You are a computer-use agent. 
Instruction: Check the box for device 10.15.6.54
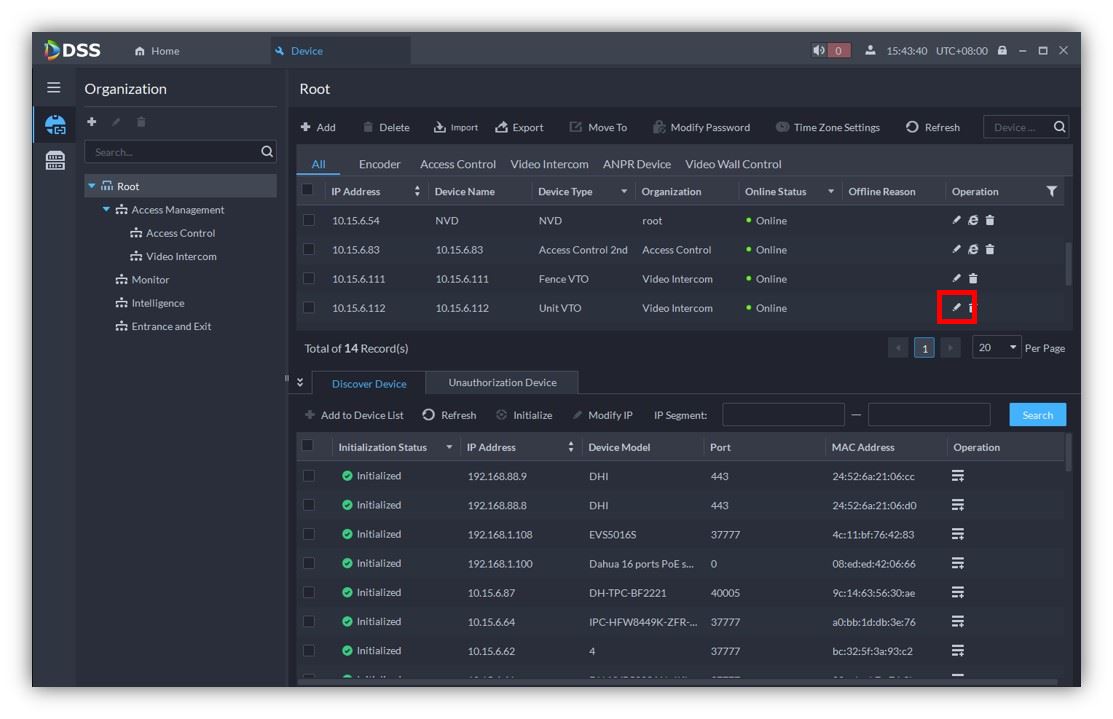coord(309,221)
